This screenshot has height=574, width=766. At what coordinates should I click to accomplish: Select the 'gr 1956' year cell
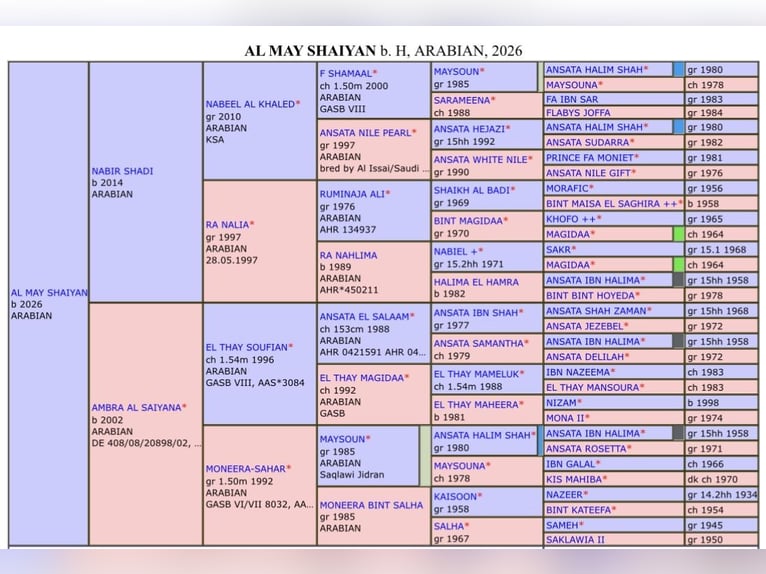[x=722, y=188]
